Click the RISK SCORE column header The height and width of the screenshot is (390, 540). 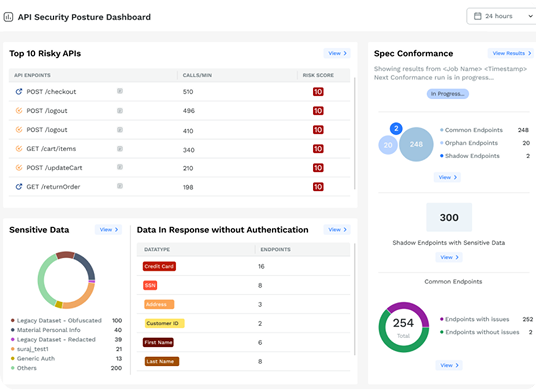pyautogui.click(x=318, y=75)
